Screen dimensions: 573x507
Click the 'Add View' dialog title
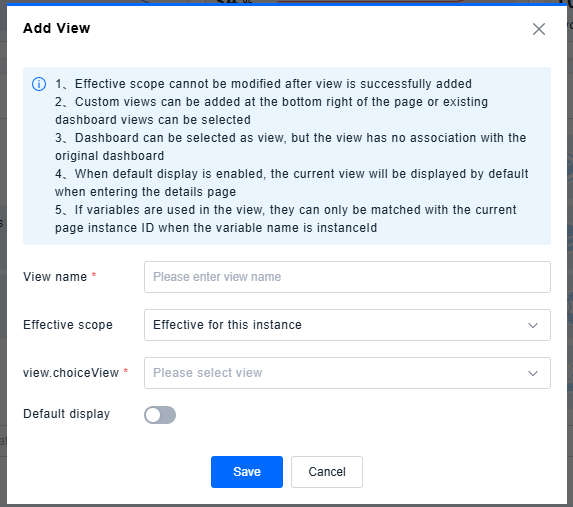click(x=57, y=28)
